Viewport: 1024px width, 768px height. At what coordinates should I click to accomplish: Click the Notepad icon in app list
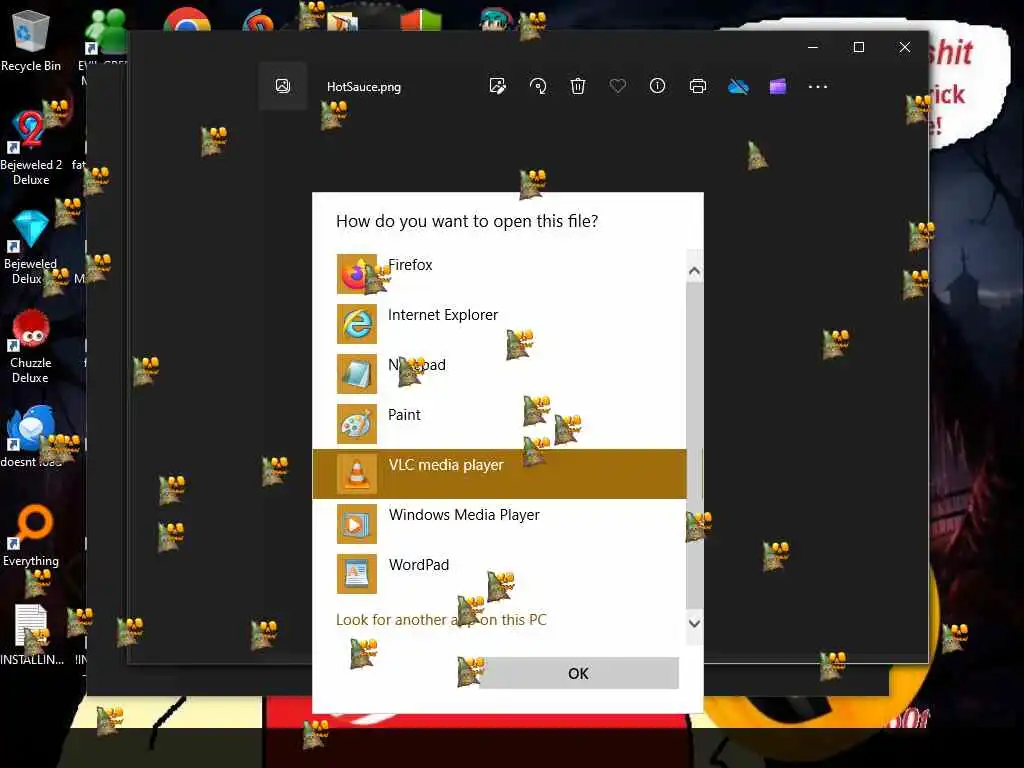tap(357, 374)
